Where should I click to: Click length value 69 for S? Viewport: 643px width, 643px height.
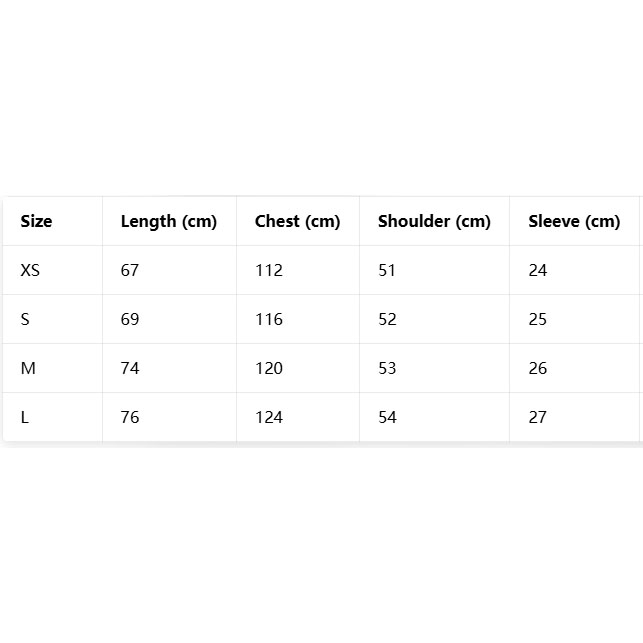point(130,319)
